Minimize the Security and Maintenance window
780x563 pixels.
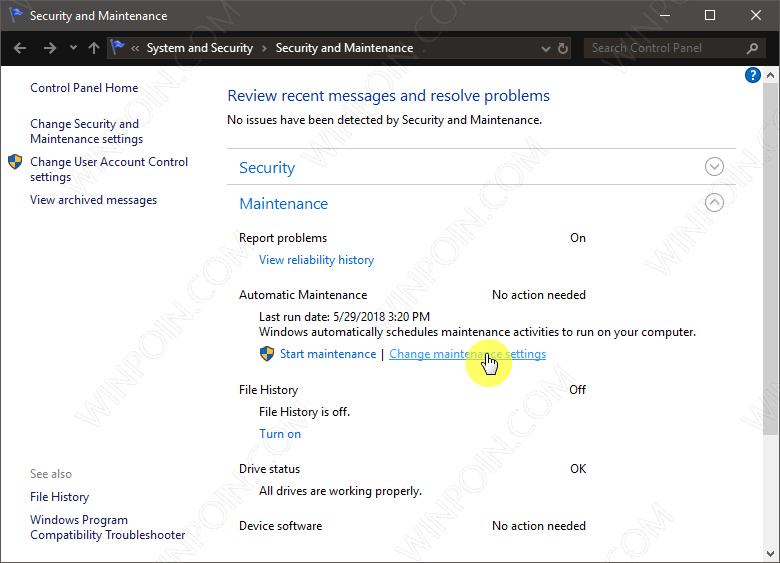tap(665, 15)
